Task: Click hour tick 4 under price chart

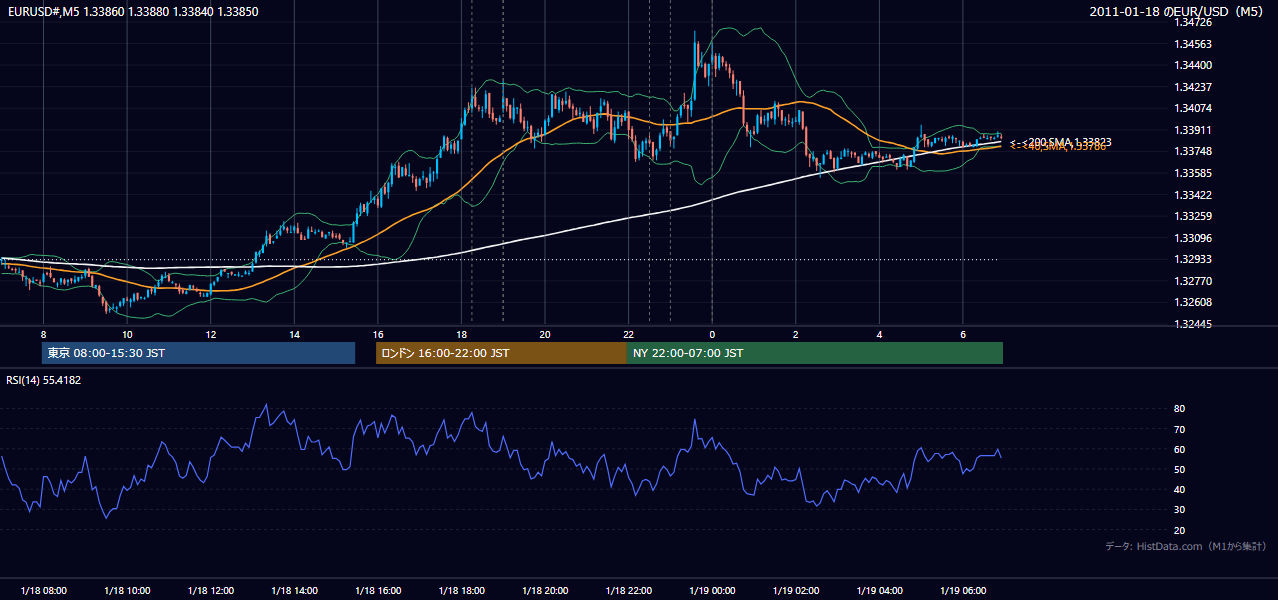Action: pyautogui.click(x=879, y=333)
